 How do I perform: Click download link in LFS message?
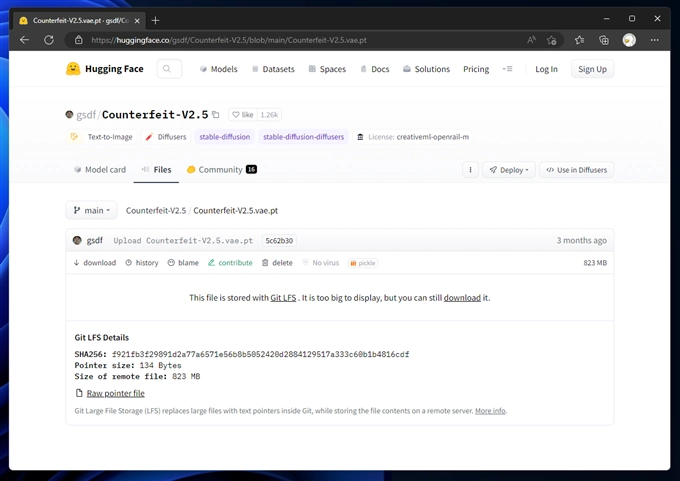[x=462, y=298]
